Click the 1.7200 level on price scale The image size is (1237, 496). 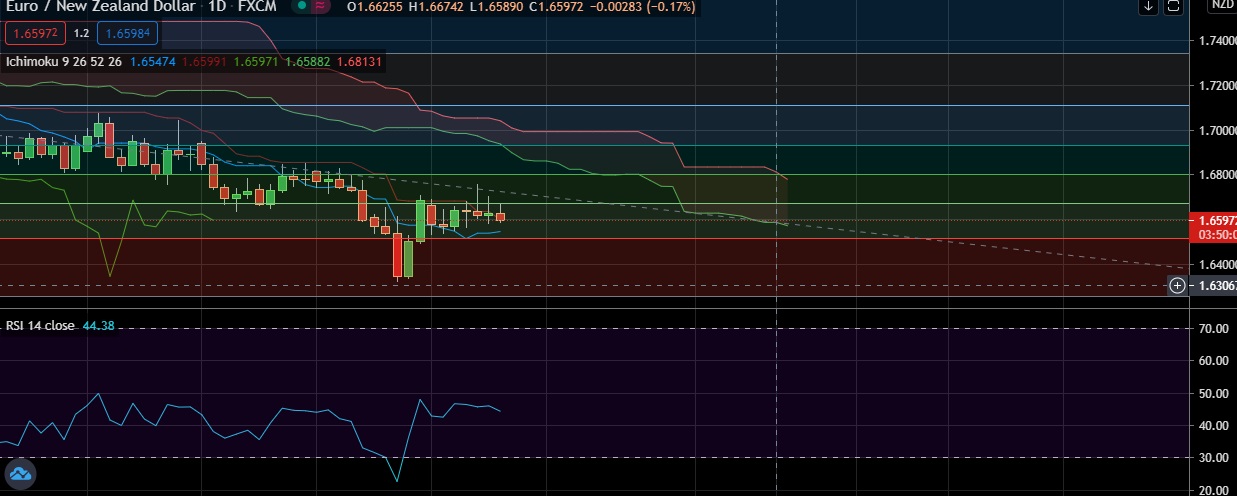1216,86
